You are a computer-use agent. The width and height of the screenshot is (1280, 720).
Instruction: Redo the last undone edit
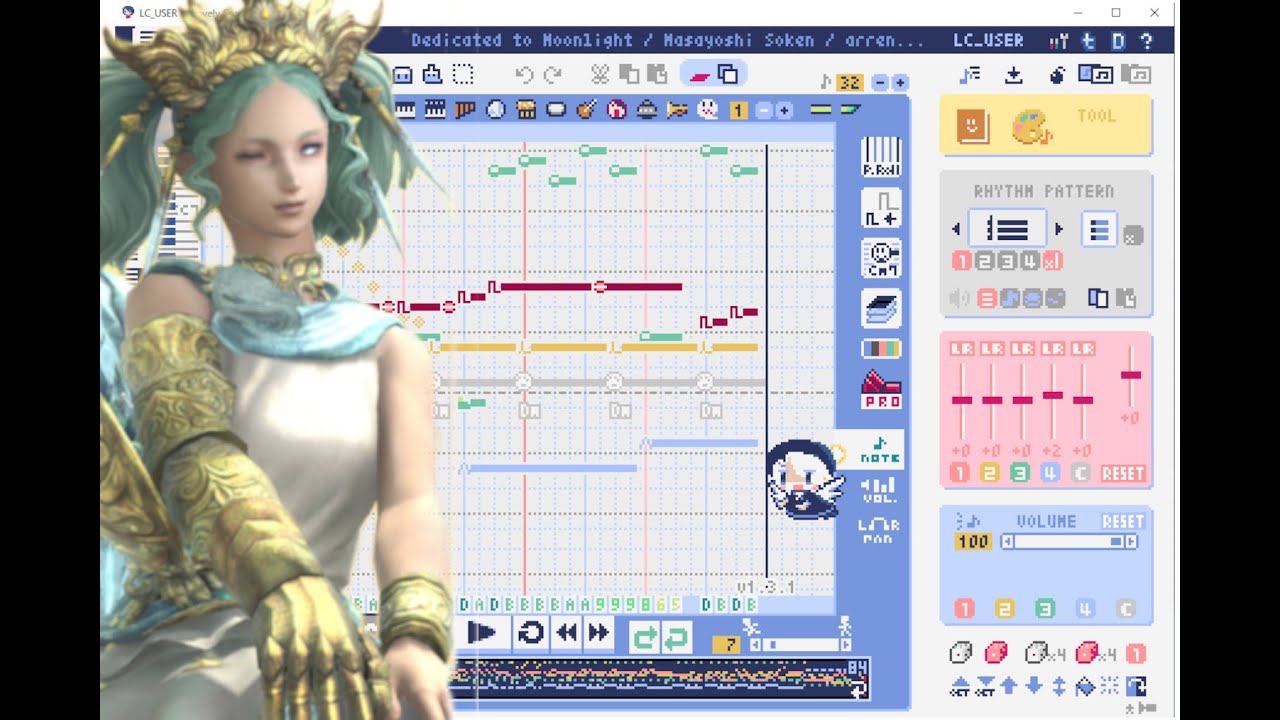pyautogui.click(x=552, y=74)
